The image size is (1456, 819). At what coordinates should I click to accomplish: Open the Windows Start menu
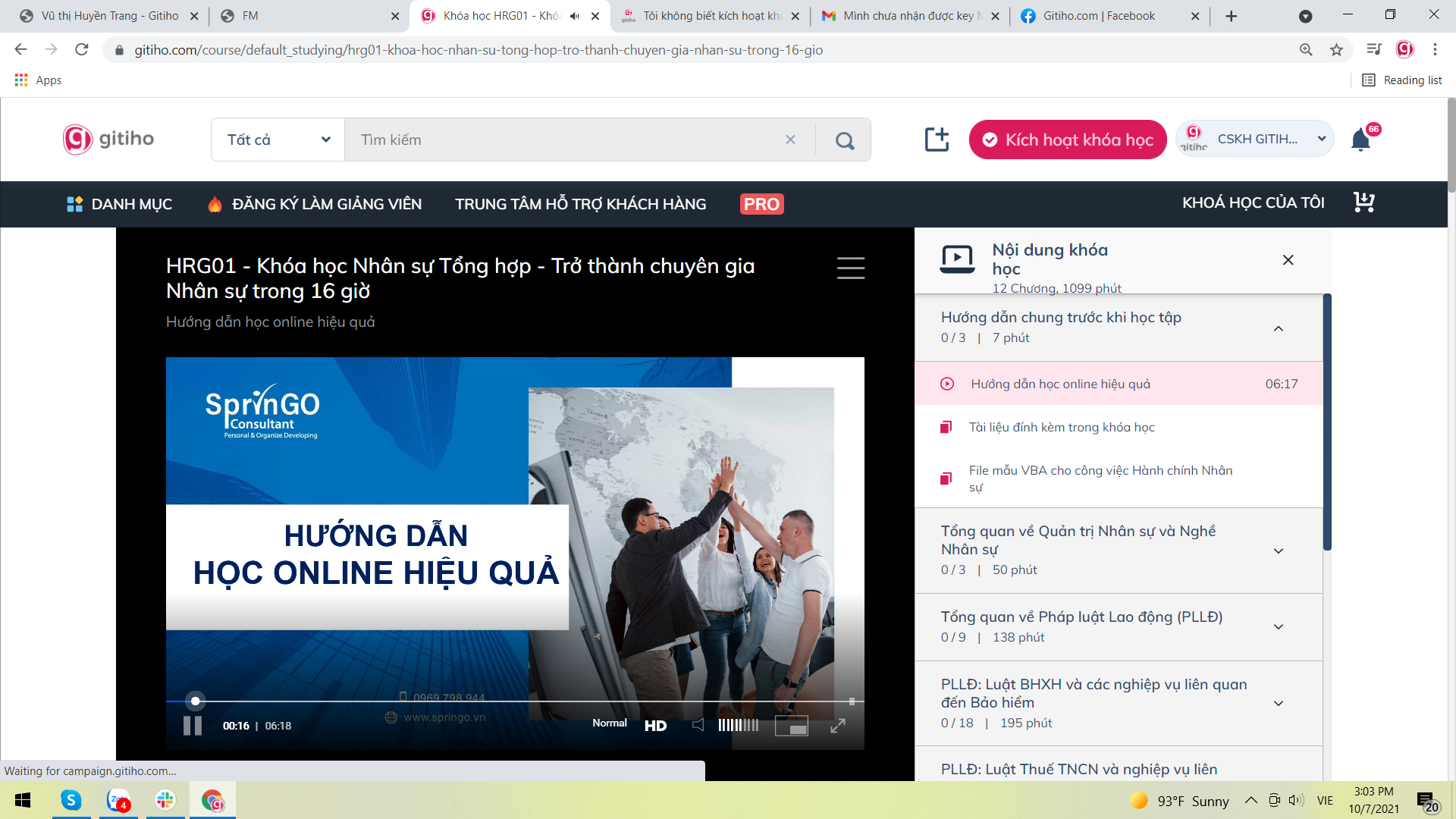point(23,800)
